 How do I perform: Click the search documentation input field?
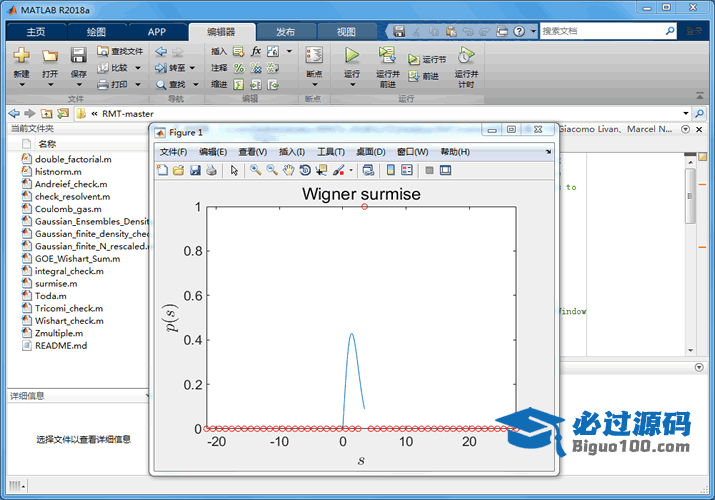point(602,31)
